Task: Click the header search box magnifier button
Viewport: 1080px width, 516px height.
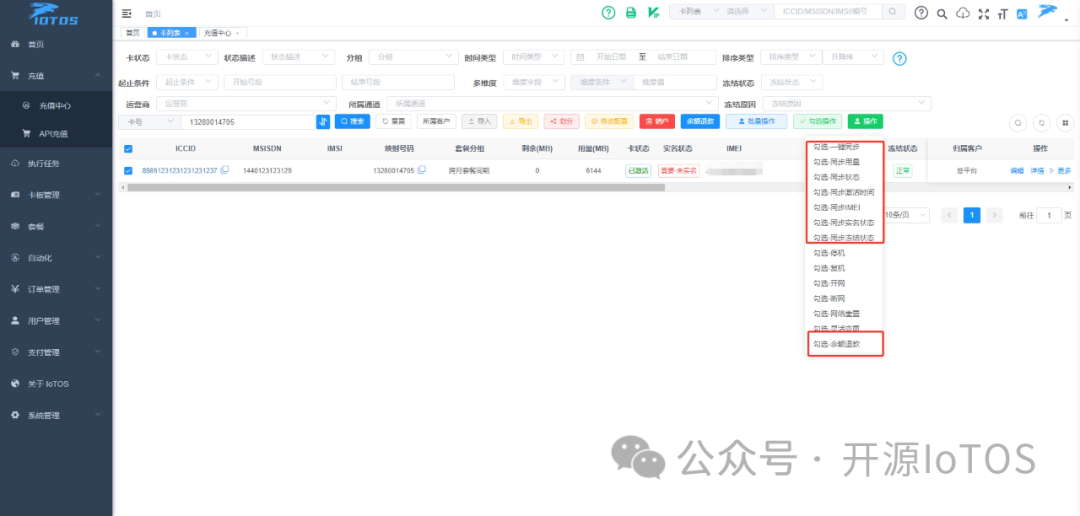Action: pos(893,12)
